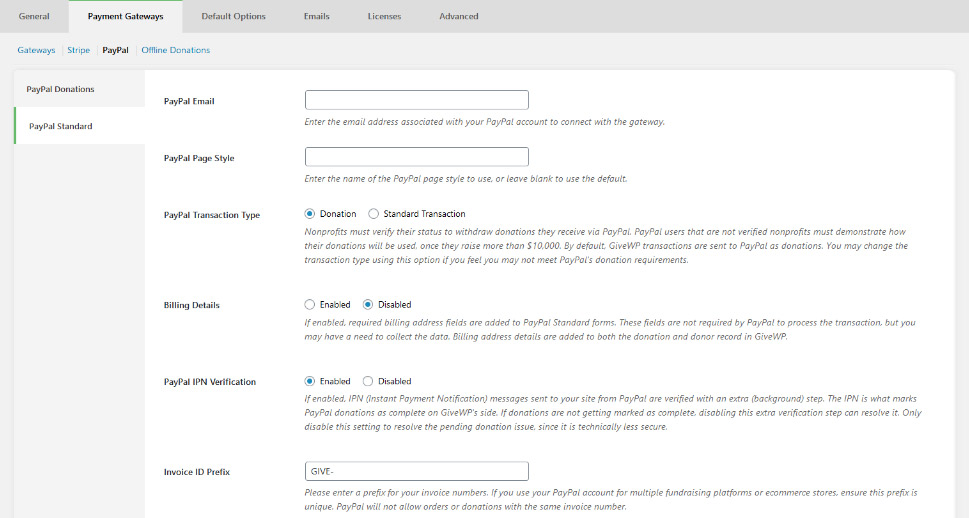Enable Billing Details

pos(310,304)
